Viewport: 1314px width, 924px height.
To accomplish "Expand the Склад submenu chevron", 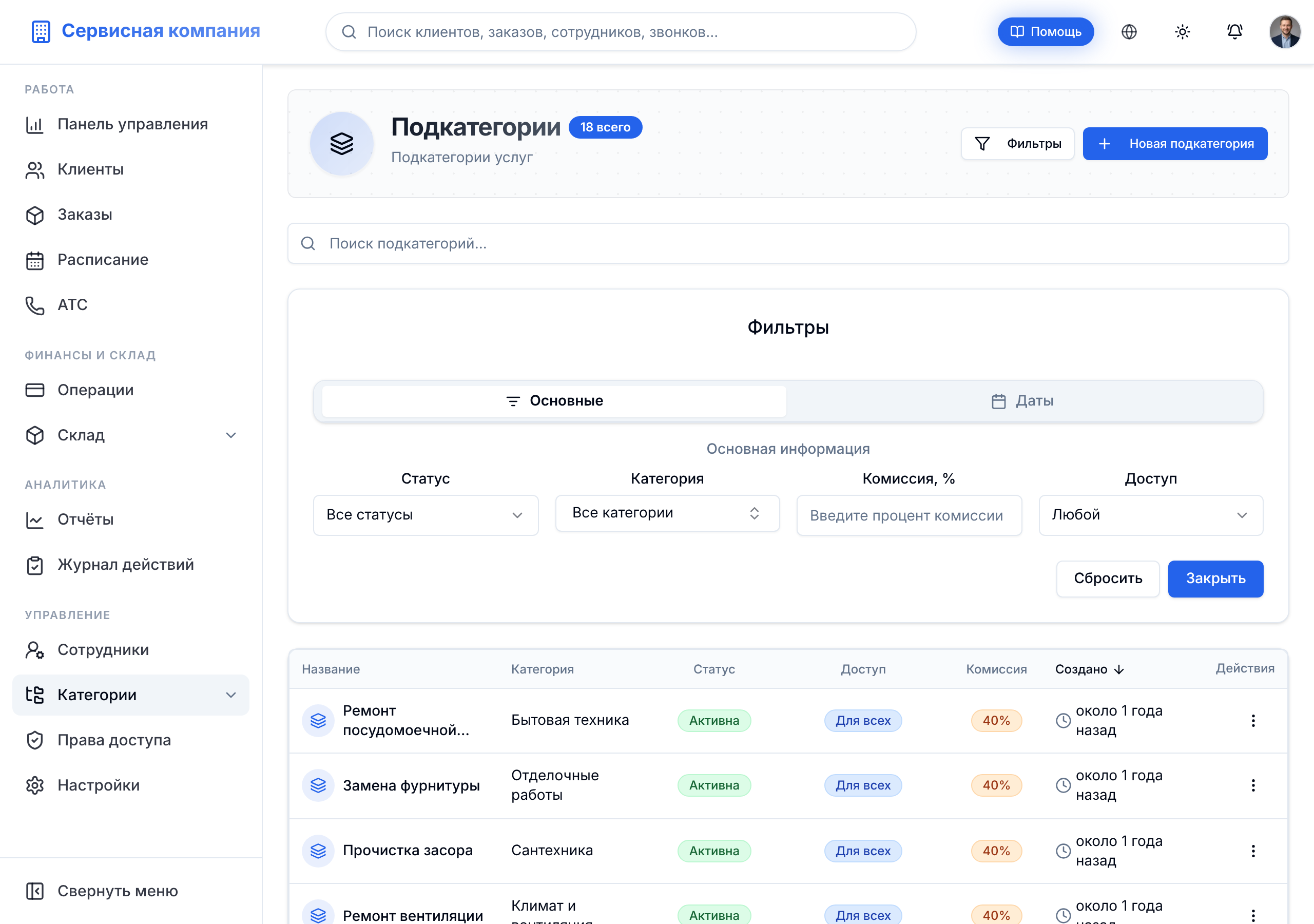I will pyautogui.click(x=230, y=435).
